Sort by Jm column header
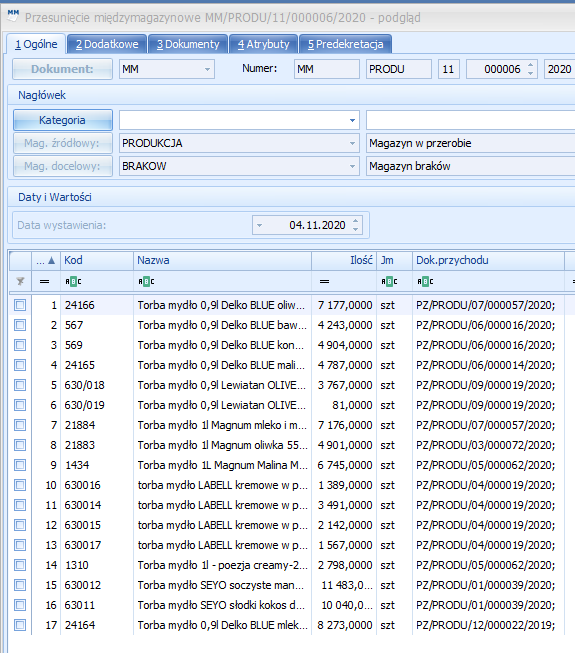The image size is (575, 653). pos(394,260)
